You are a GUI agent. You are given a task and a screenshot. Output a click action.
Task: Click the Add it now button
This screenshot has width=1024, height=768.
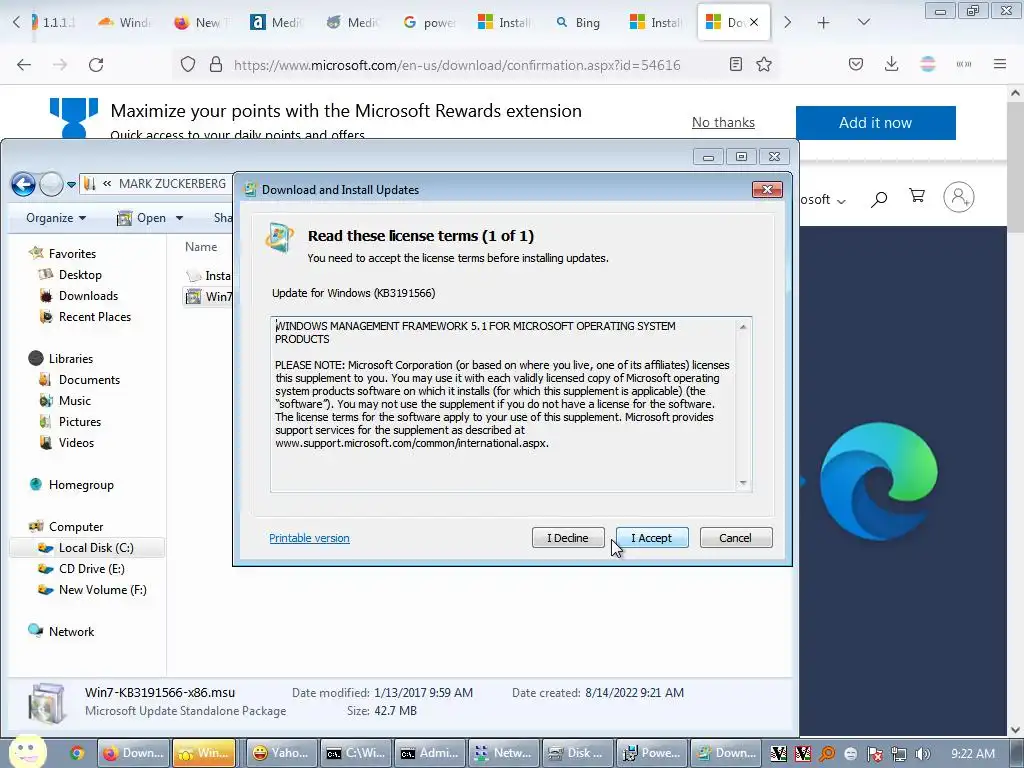coord(875,123)
